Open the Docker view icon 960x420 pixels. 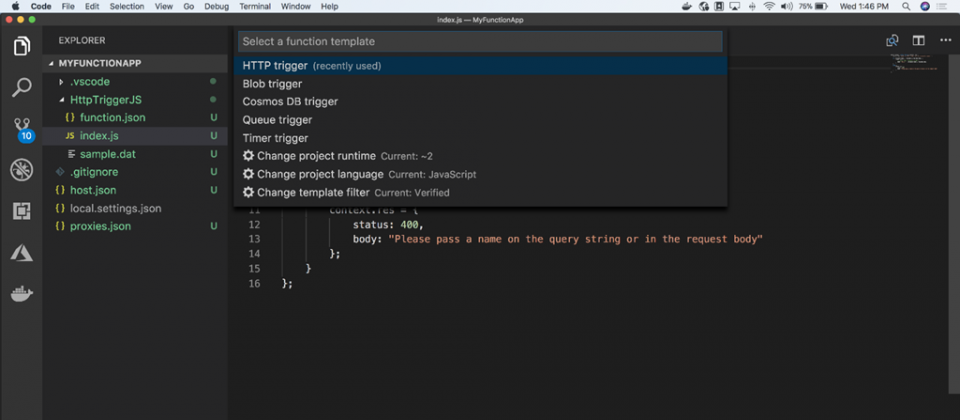coord(21,295)
